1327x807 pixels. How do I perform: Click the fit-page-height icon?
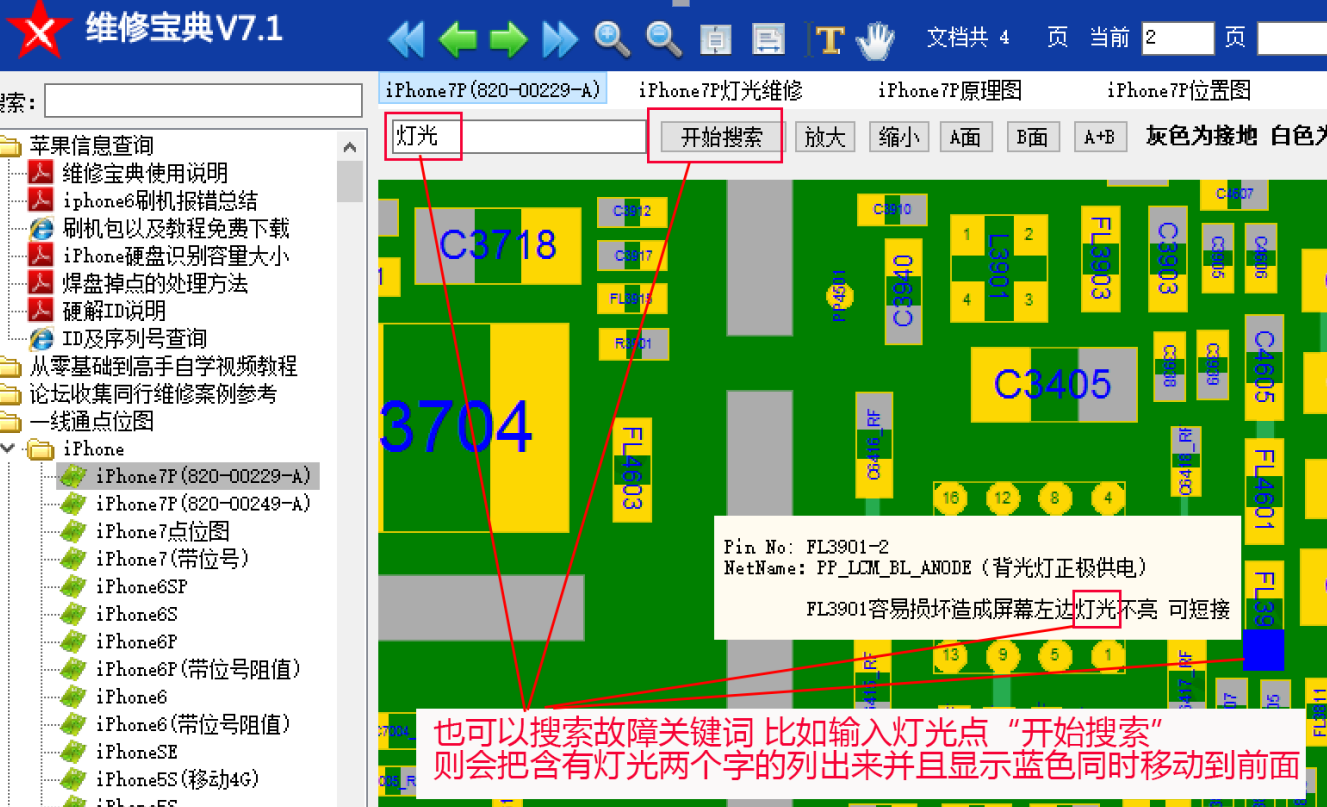pyautogui.click(x=715, y=39)
